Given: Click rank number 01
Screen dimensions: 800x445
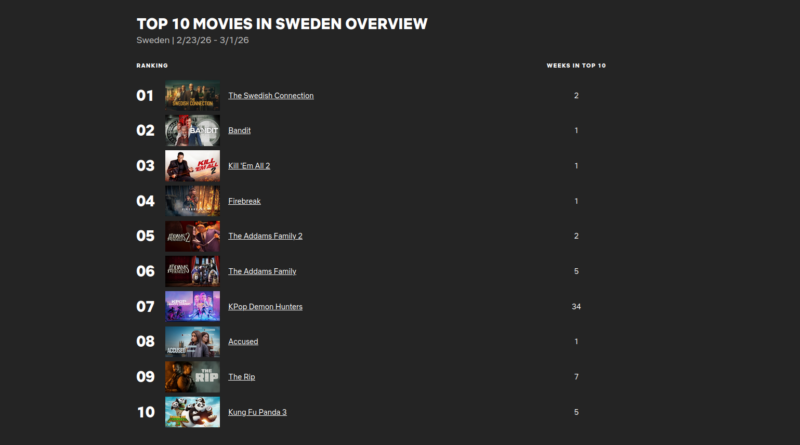Looking at the screenshot, I should click(x=145, y=95).
